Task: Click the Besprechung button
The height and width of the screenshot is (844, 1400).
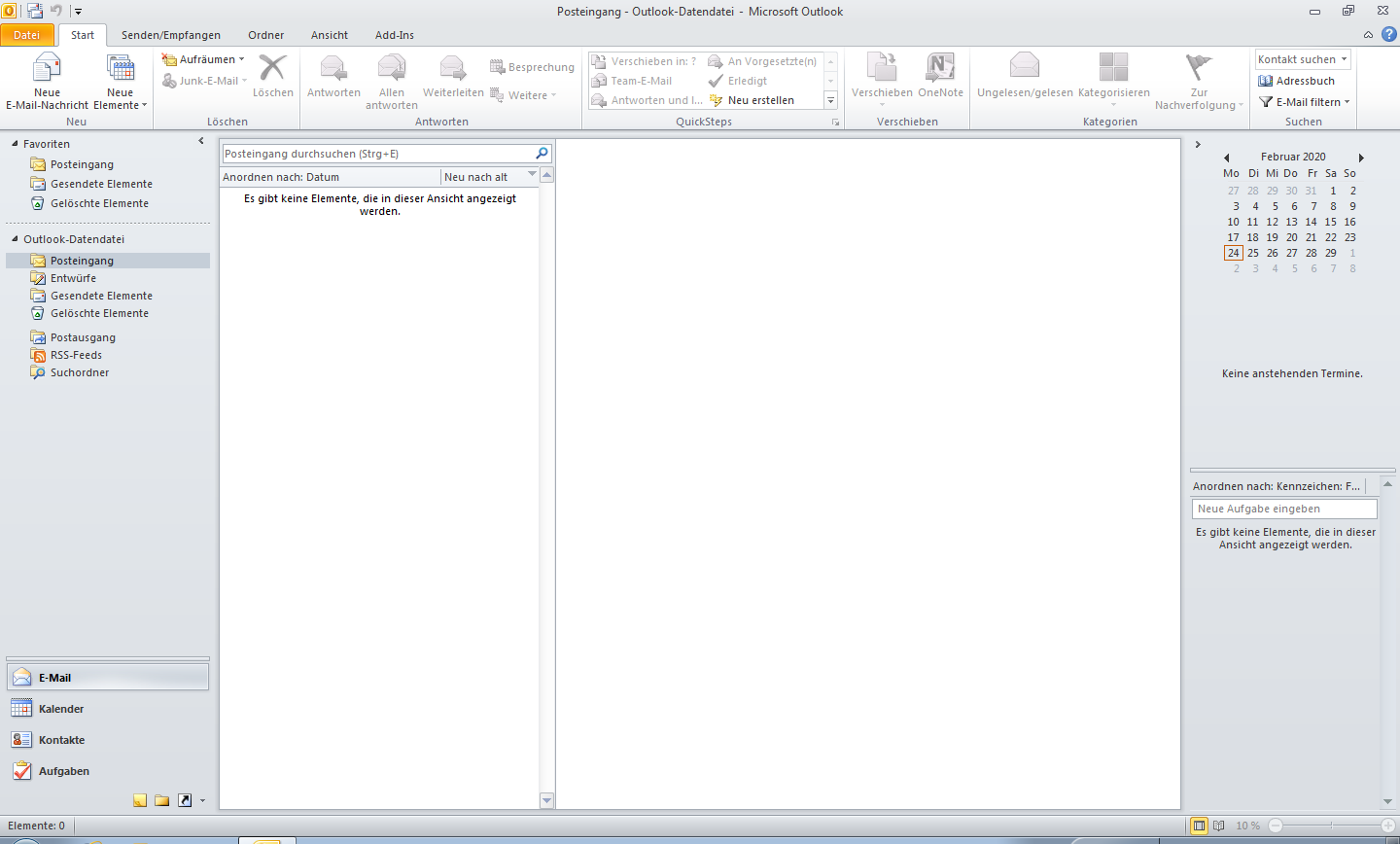Action: [532, 67]
